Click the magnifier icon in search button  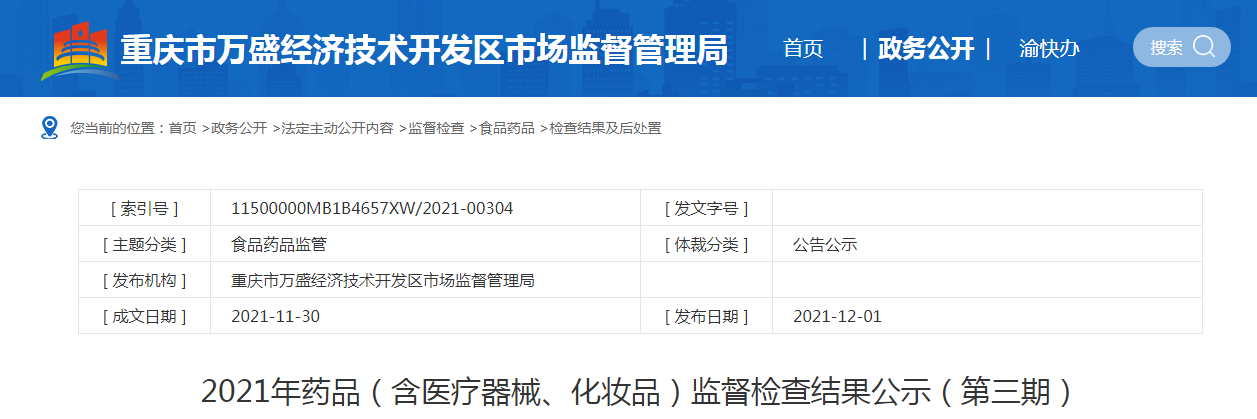coord(1205,47)
